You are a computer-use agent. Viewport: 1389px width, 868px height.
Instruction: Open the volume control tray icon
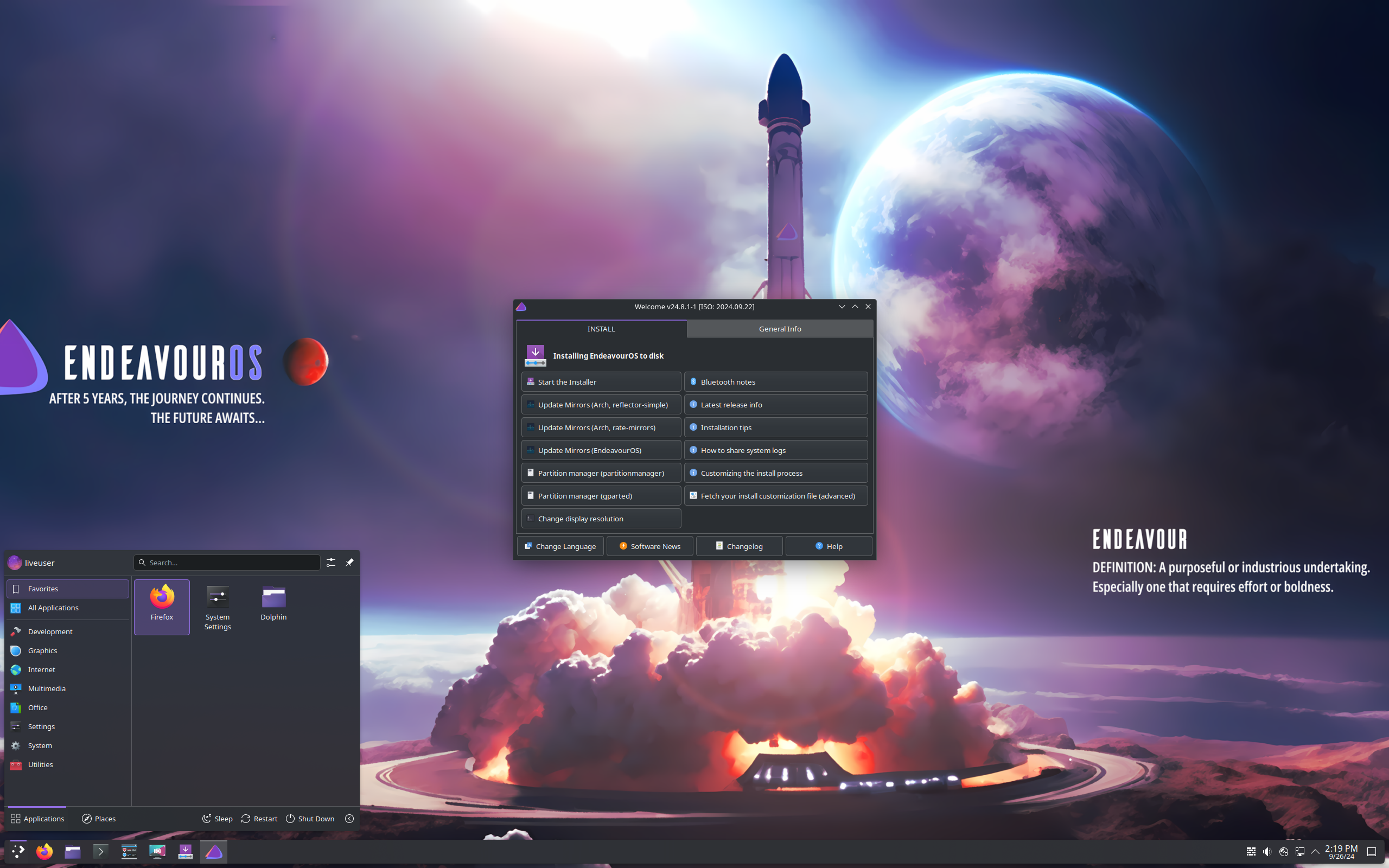point(1267,851)
